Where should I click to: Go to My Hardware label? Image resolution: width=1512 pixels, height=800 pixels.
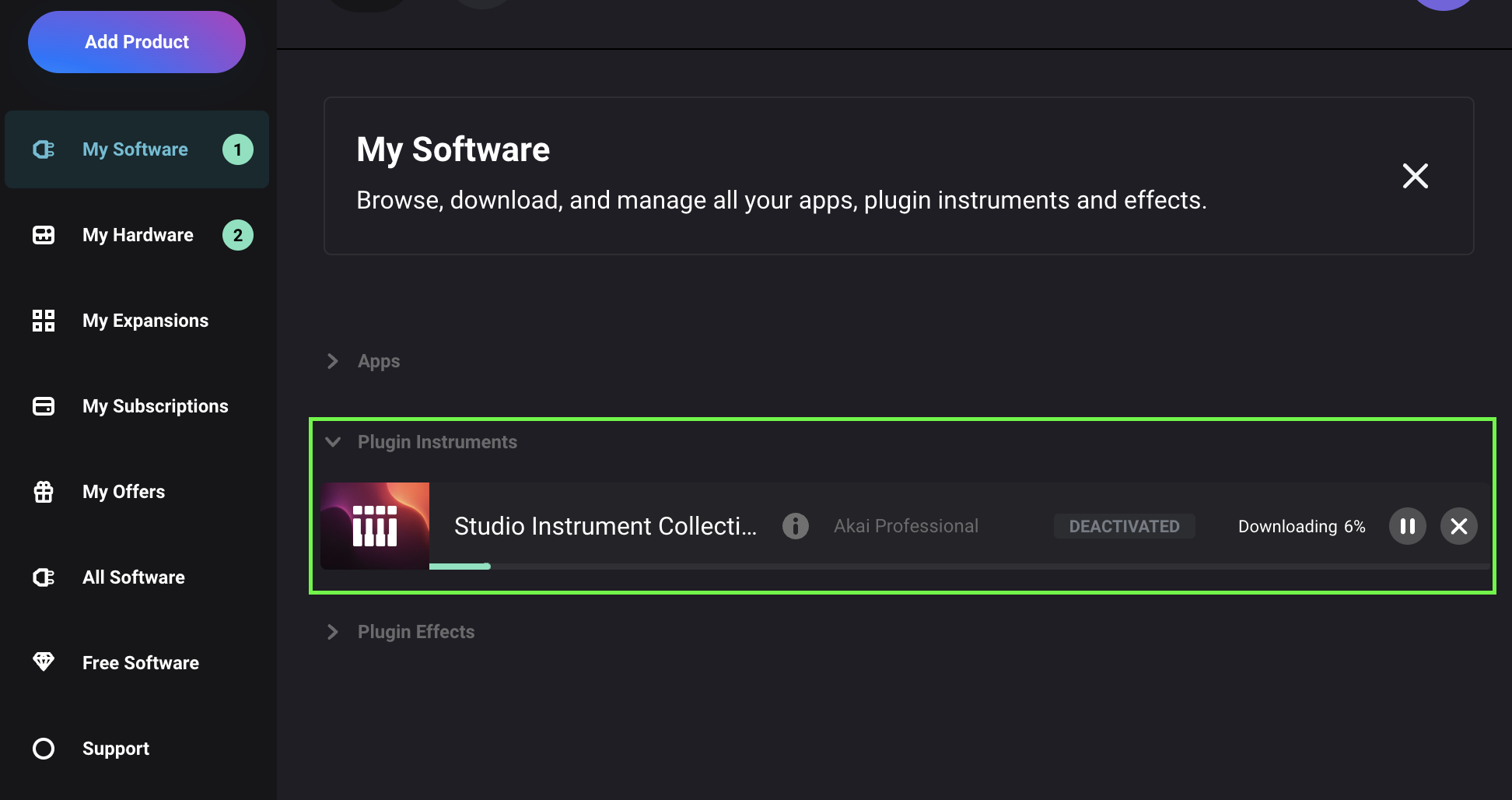point(138,235)
